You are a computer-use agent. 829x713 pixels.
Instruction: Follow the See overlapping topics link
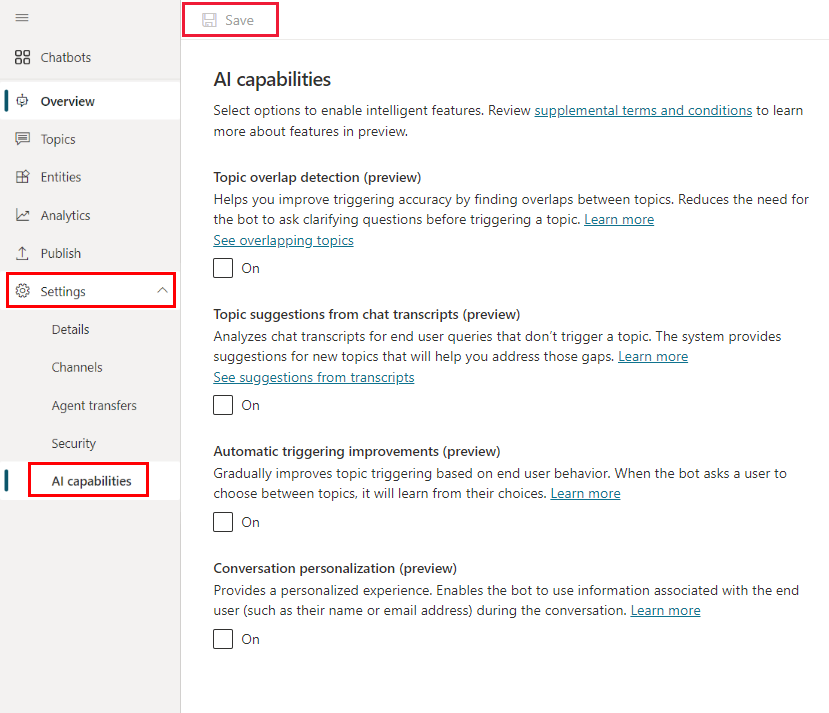(283, 240)
